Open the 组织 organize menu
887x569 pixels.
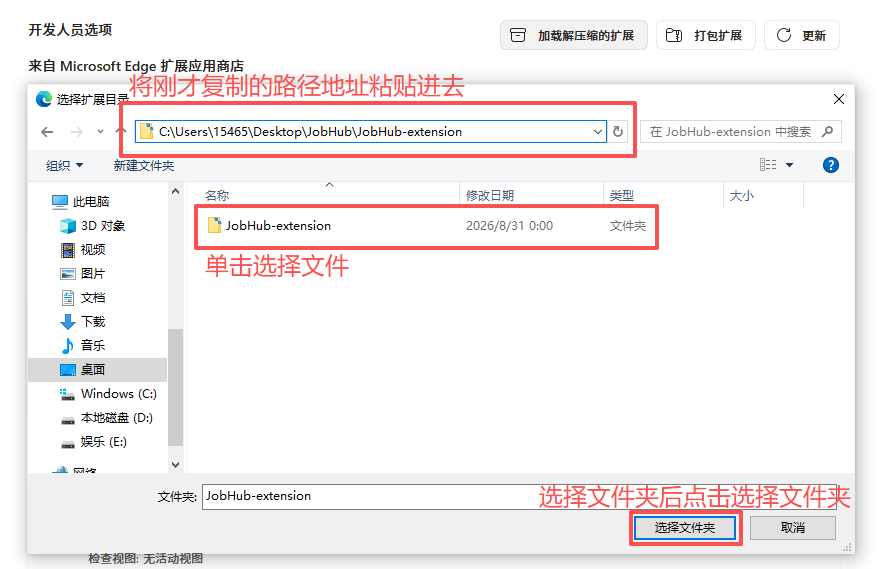(x=64, y=166)
